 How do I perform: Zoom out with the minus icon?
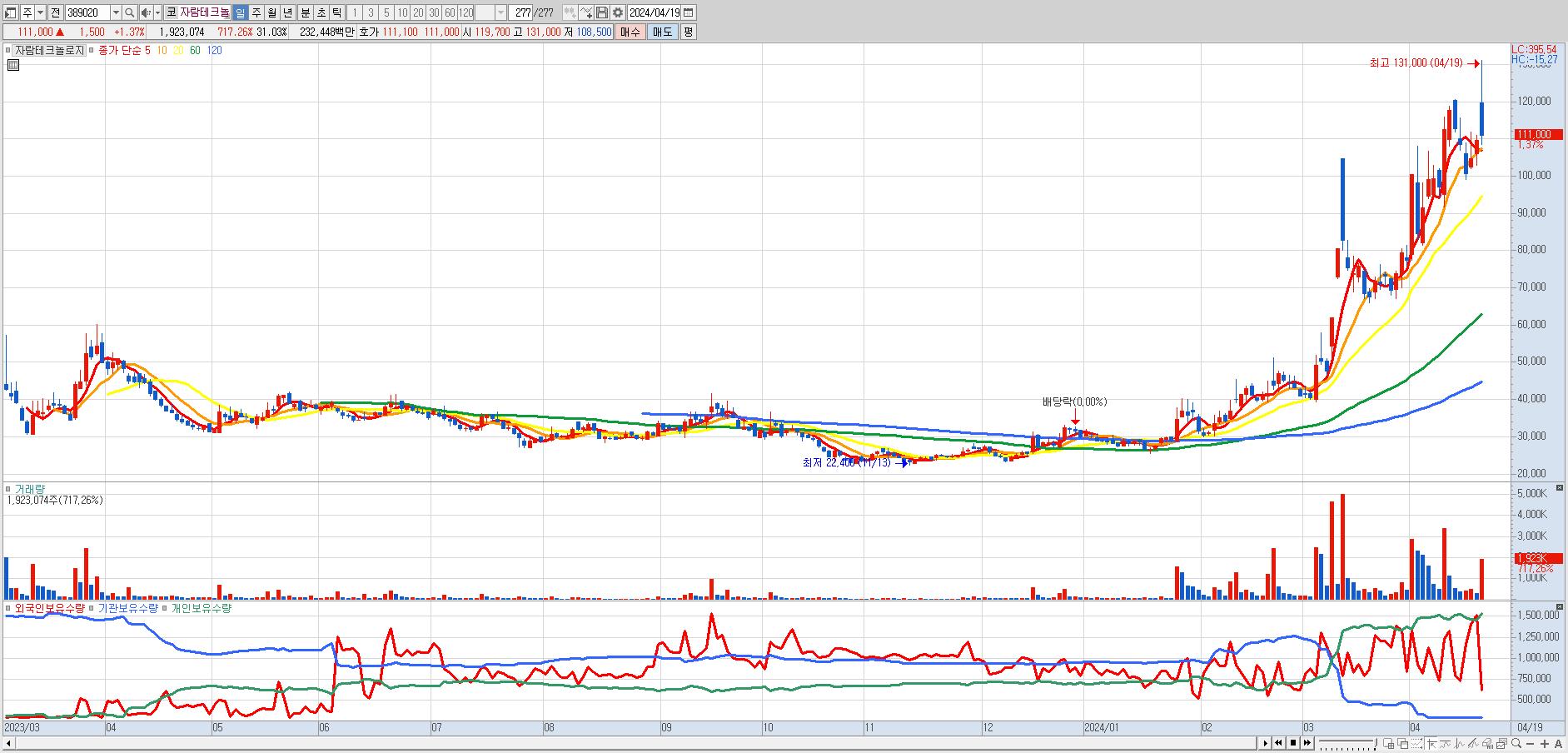[x=1531, y=743]
